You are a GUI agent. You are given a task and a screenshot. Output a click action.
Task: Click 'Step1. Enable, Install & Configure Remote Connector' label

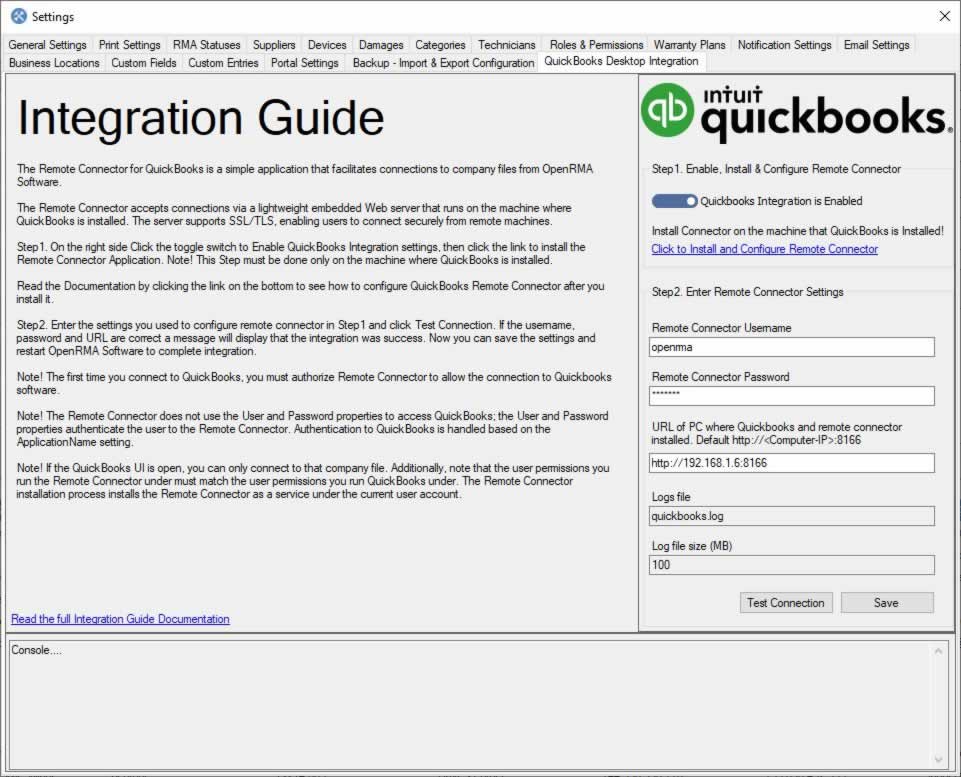pos(776,169)
